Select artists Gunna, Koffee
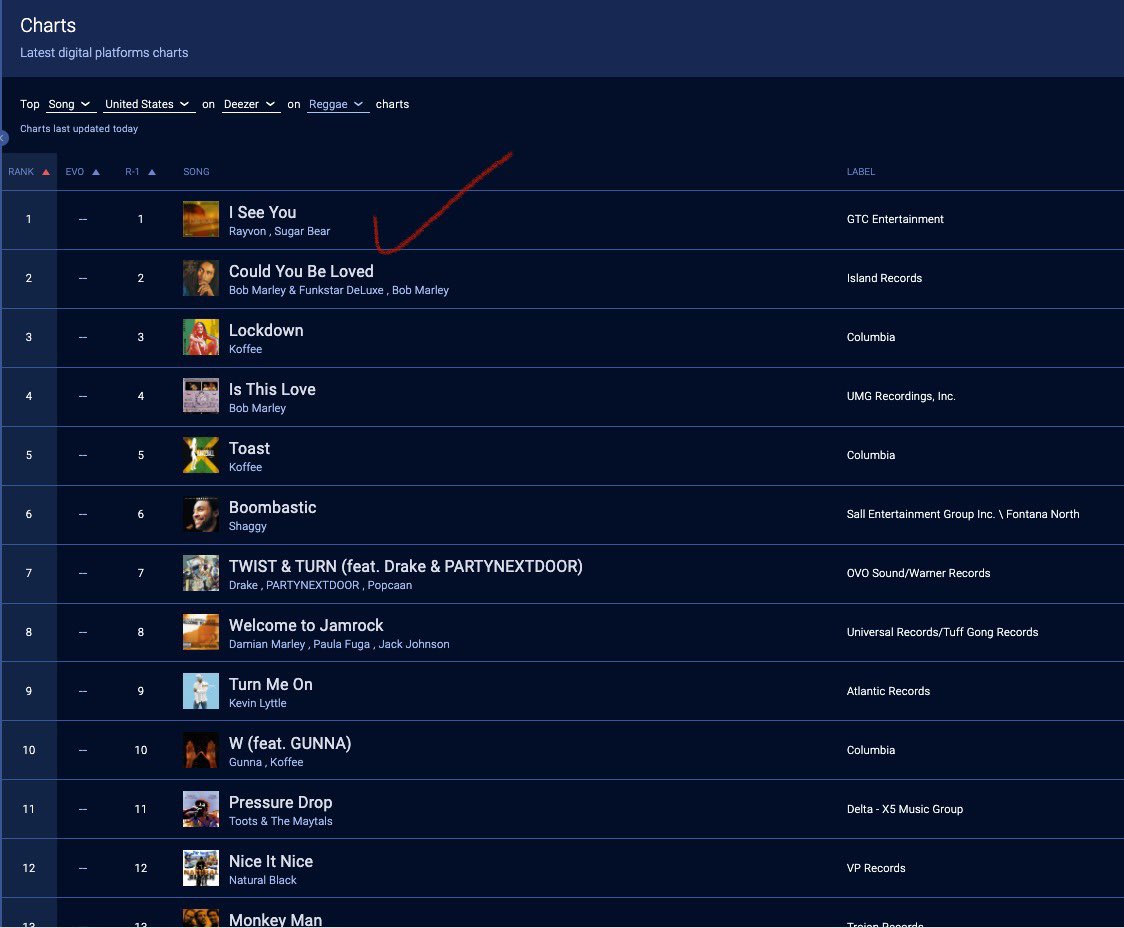Viewport: 1124px width, 928px height. tap(266, 762)
